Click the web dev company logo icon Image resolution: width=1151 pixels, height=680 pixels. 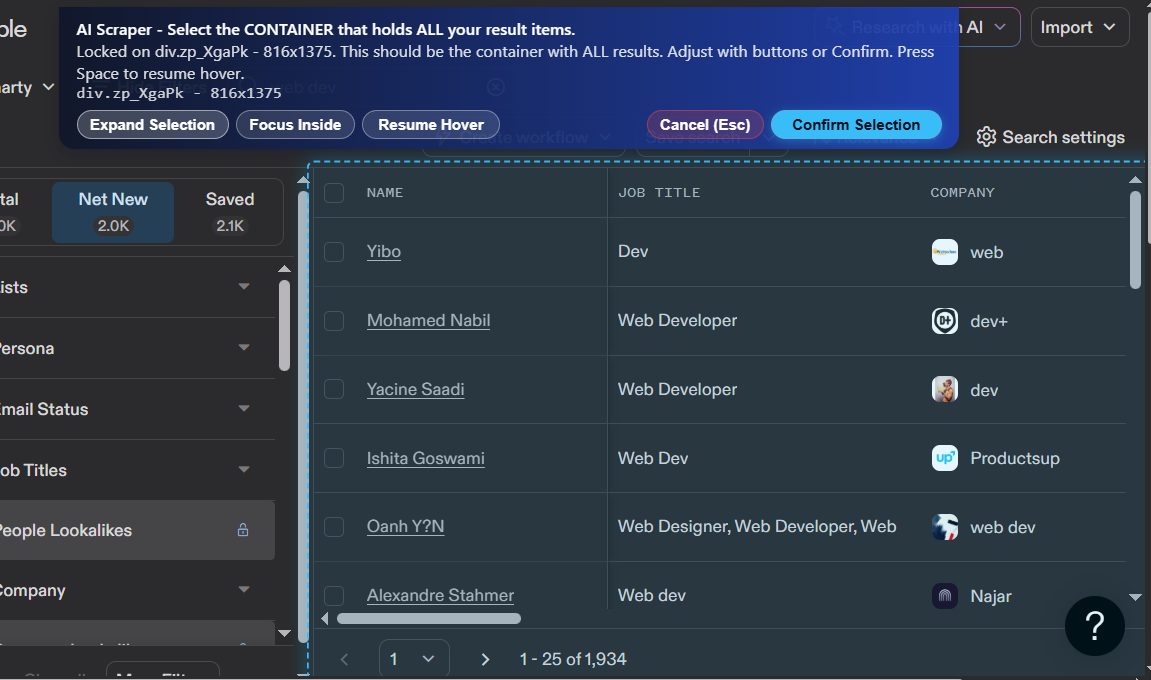(945, 527)
